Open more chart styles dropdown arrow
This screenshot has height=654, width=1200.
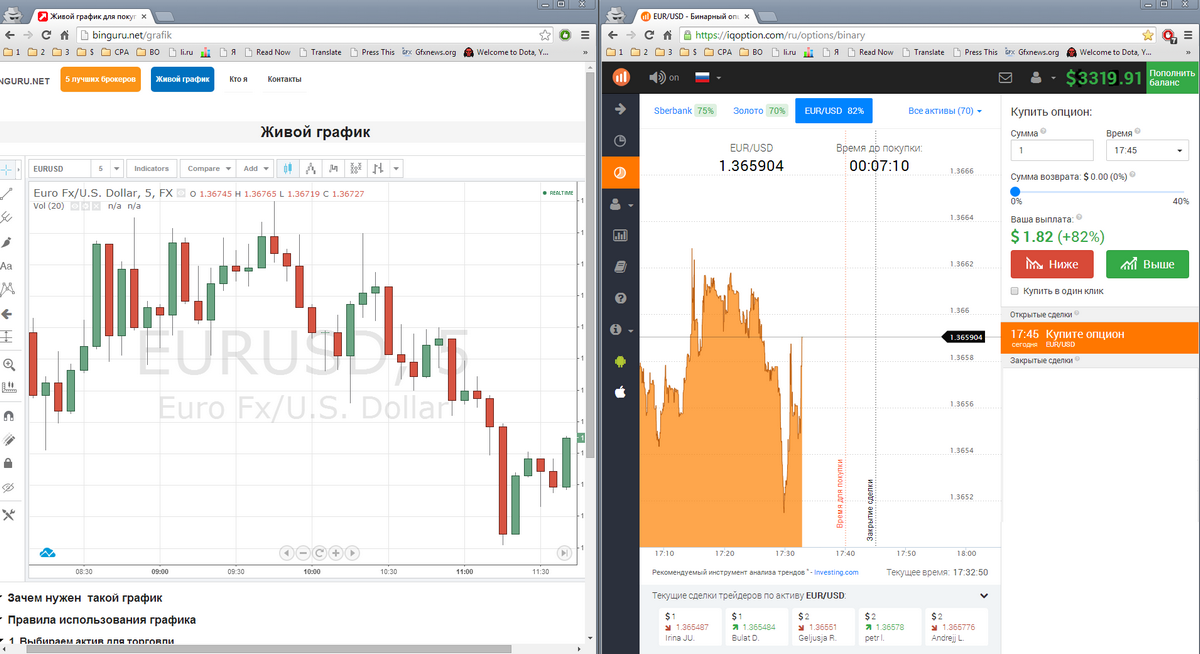tap(397, 168)
